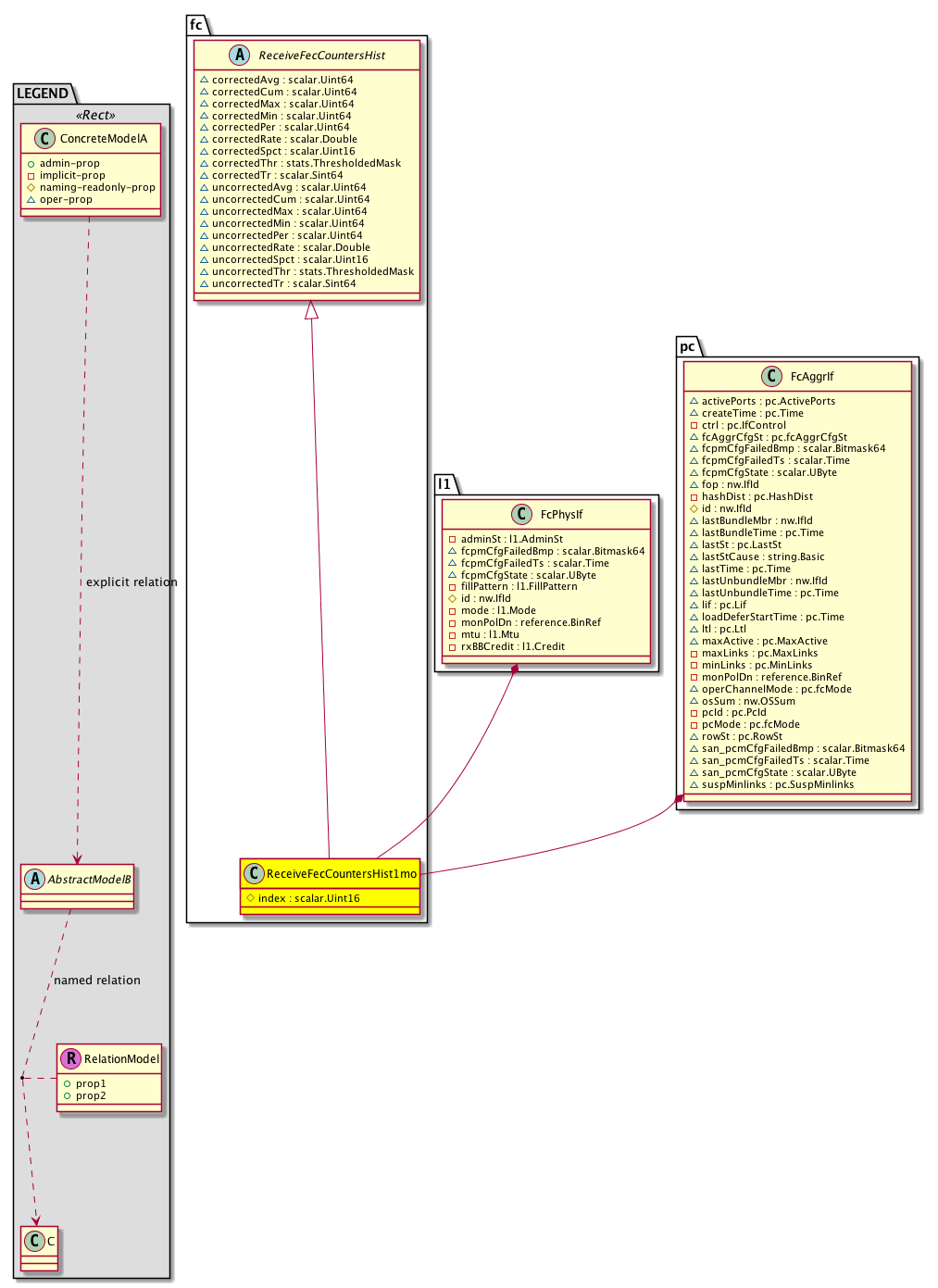Select the 'pc' package tab
938x1288 pixels.
(x=687, y=347)
